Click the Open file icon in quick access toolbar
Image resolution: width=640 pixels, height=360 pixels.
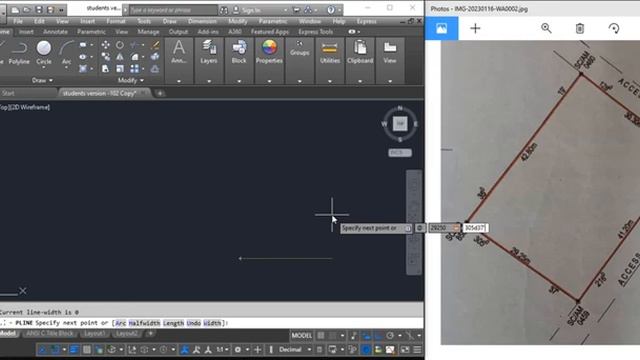tap(27, 9)
